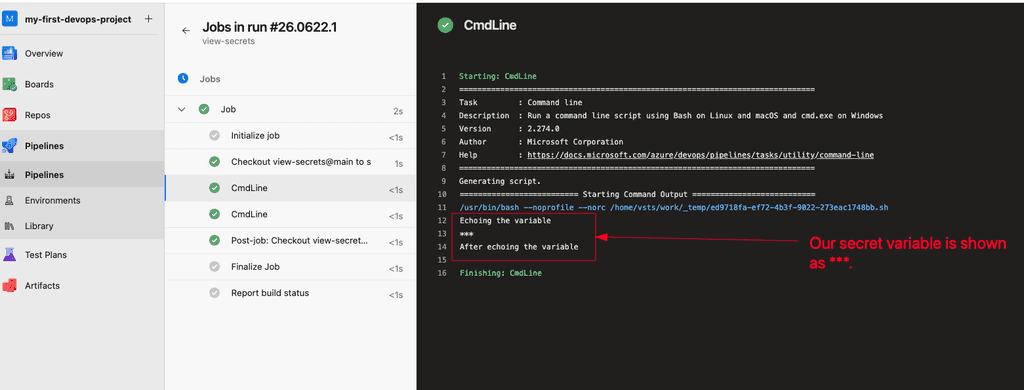This screenshot has width=1024, height=390.
Task: Click the Pipelines sub-item icon
Action: click(9, 175)
